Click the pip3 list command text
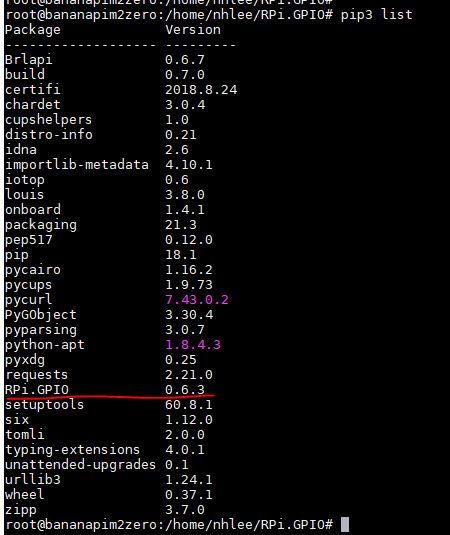The height and width of the screenshot is (535, 450). 376,15
